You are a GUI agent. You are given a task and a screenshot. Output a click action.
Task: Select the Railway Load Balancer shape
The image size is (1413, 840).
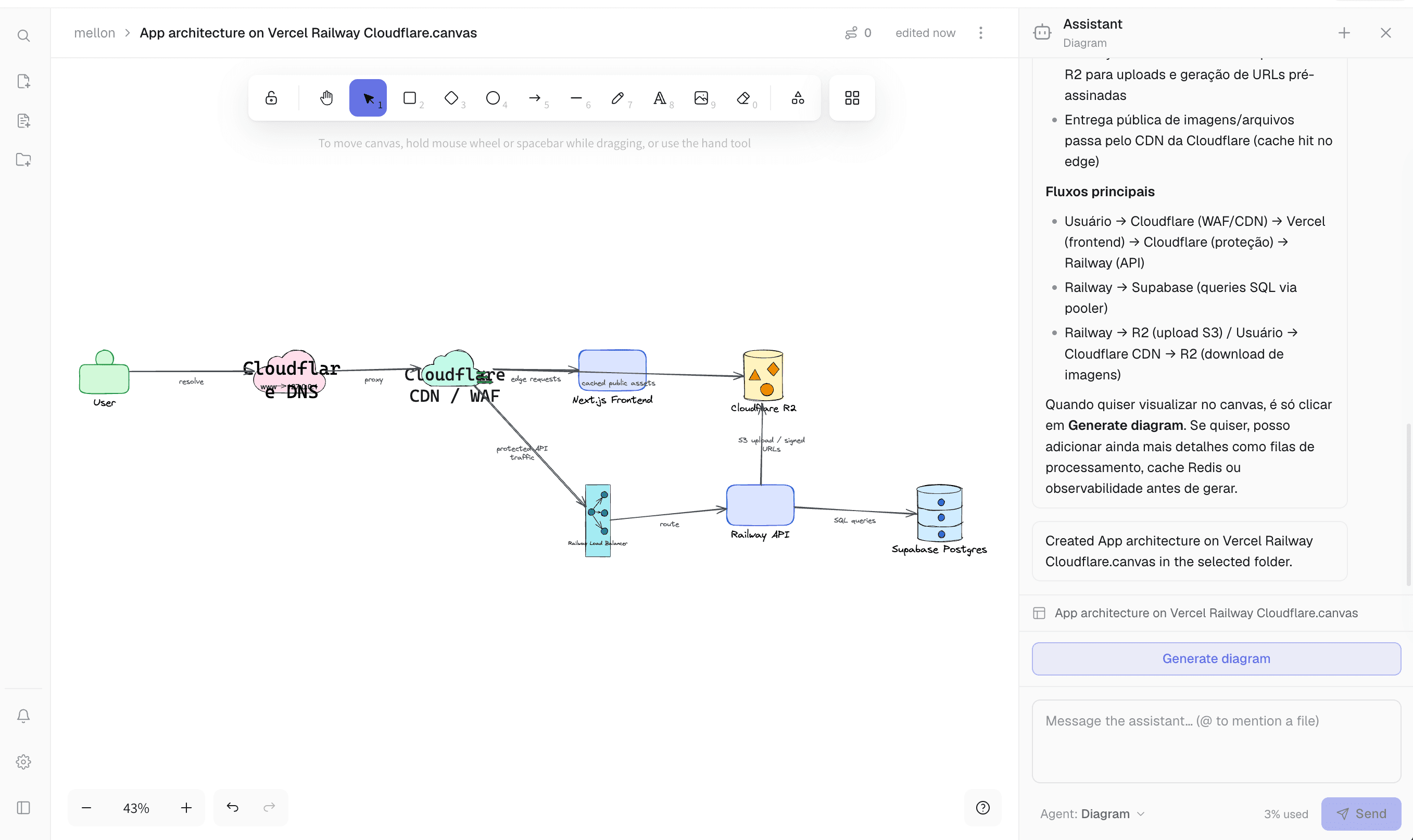click(598, 521)
